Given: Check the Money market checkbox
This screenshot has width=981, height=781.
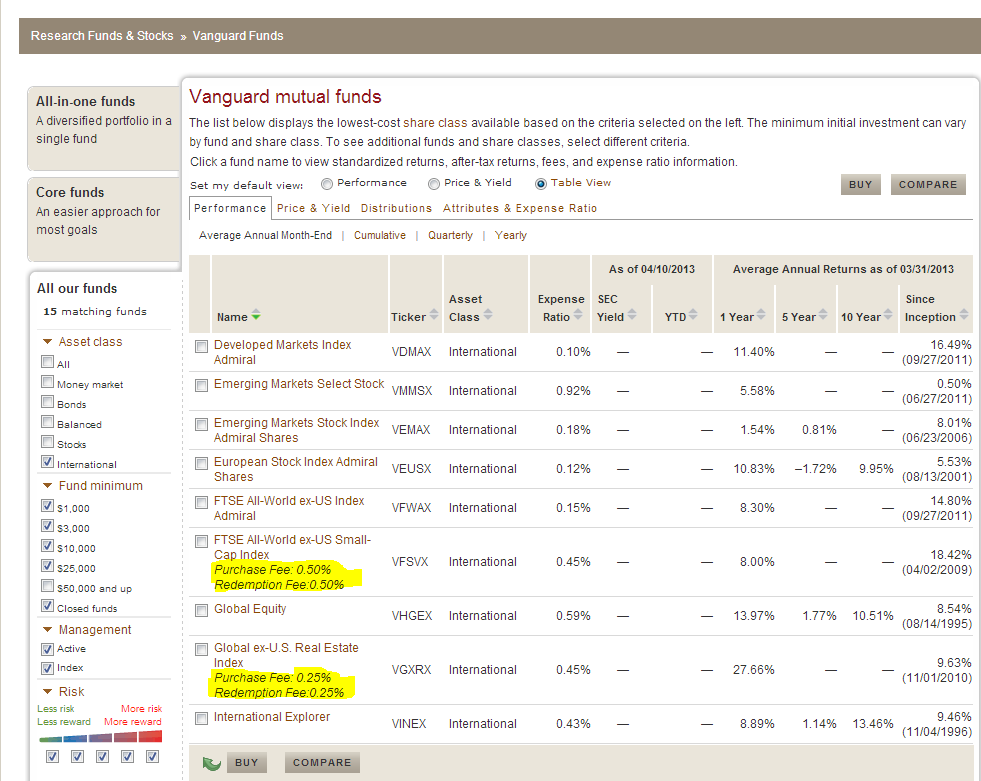Looking at the screenshot, I should pos(48,382).
